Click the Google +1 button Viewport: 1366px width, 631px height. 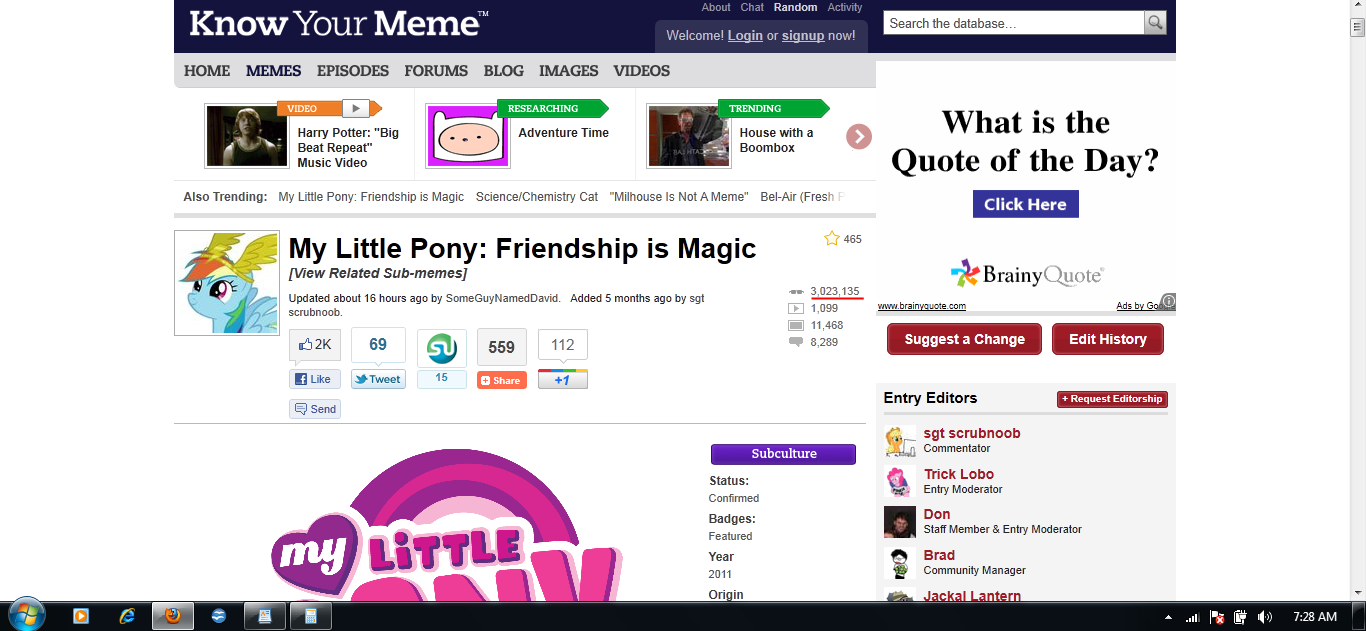click(563, 380)
